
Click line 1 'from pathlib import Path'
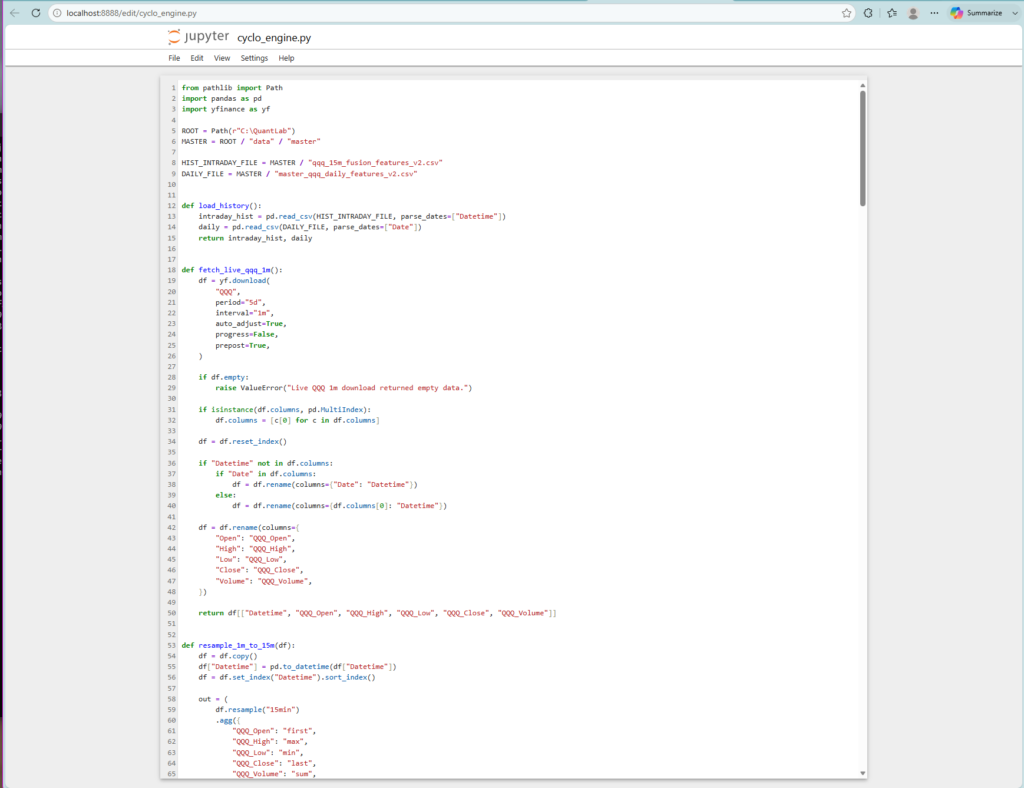click(232, 87)
